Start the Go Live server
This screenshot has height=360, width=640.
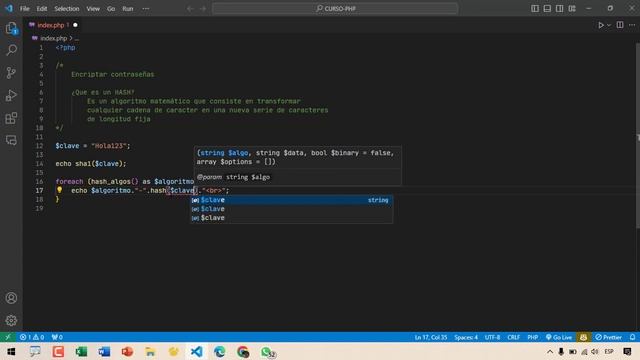click(559, 337)
